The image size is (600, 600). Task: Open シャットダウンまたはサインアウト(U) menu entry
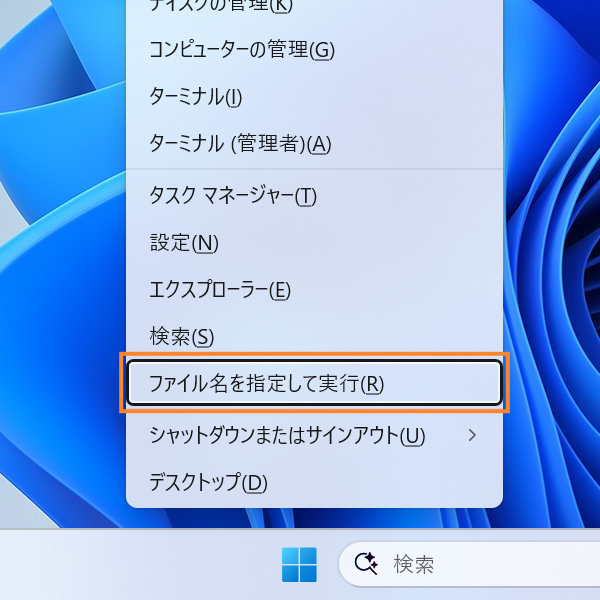(x=314, y=435)
